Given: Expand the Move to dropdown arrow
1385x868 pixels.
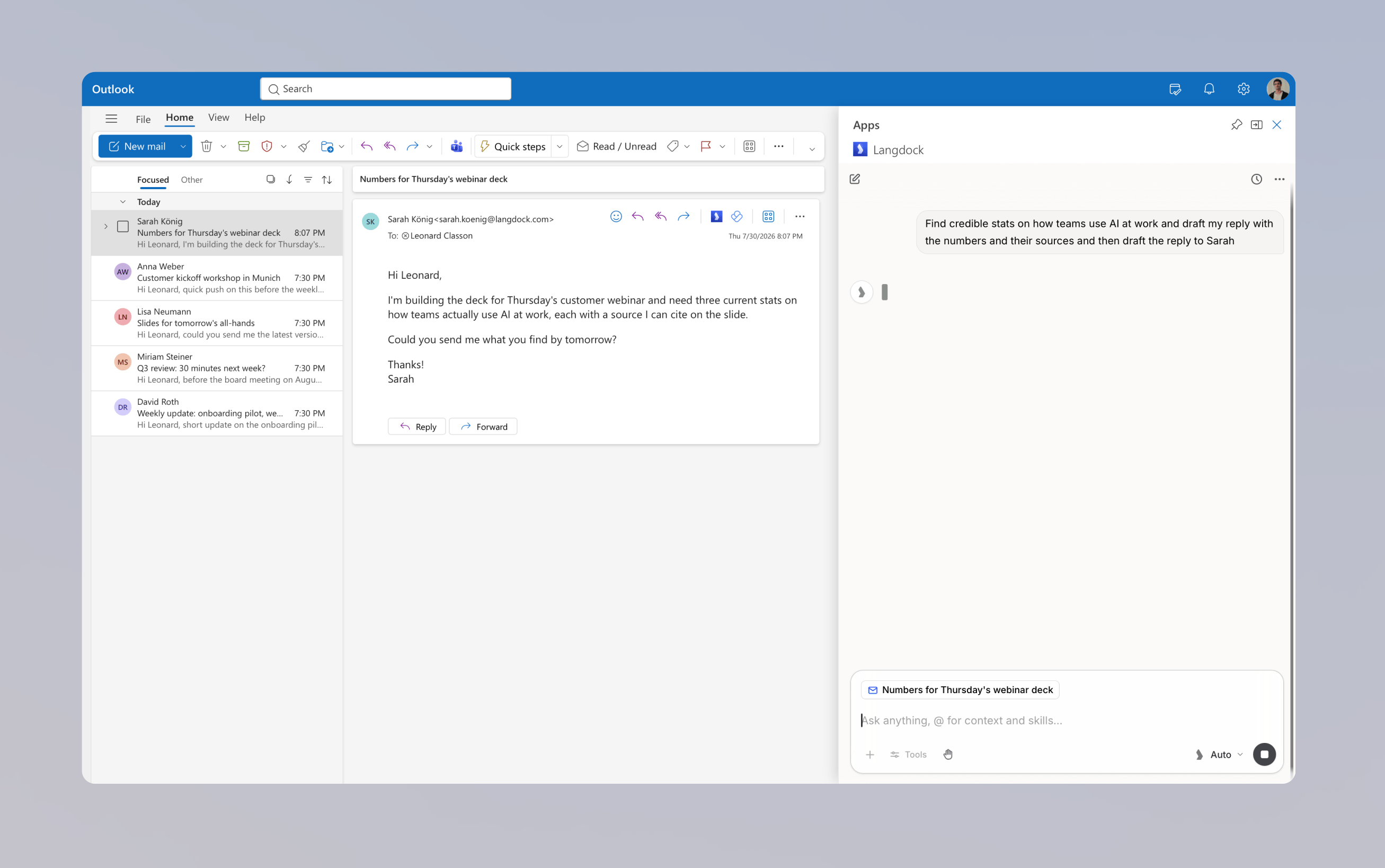Looking at the screenshot, I should click(x=342, y=146).
